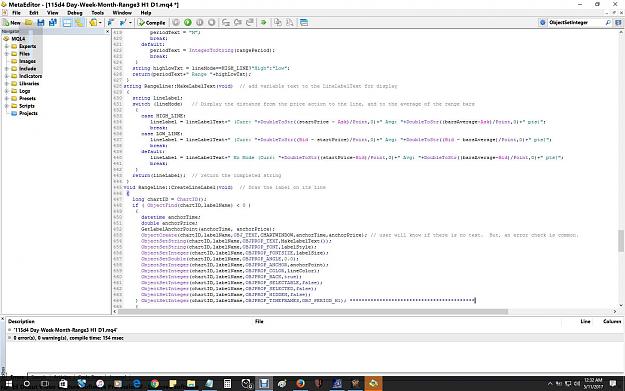
Task: Click the grey circle icon right of Compile
Action: 176,23
